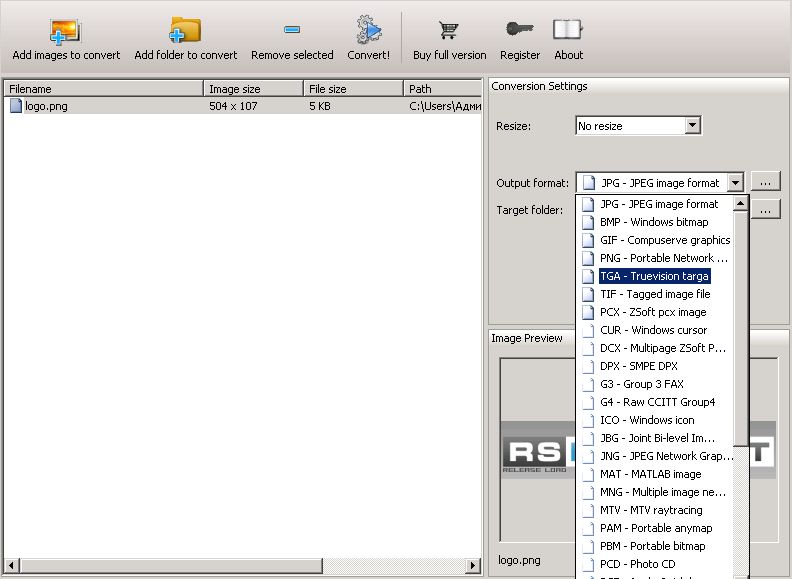Select ICO - Windows icon format
Image resolution: width=792 pixels, height=579 pixels.
click(x=646, y=420)
